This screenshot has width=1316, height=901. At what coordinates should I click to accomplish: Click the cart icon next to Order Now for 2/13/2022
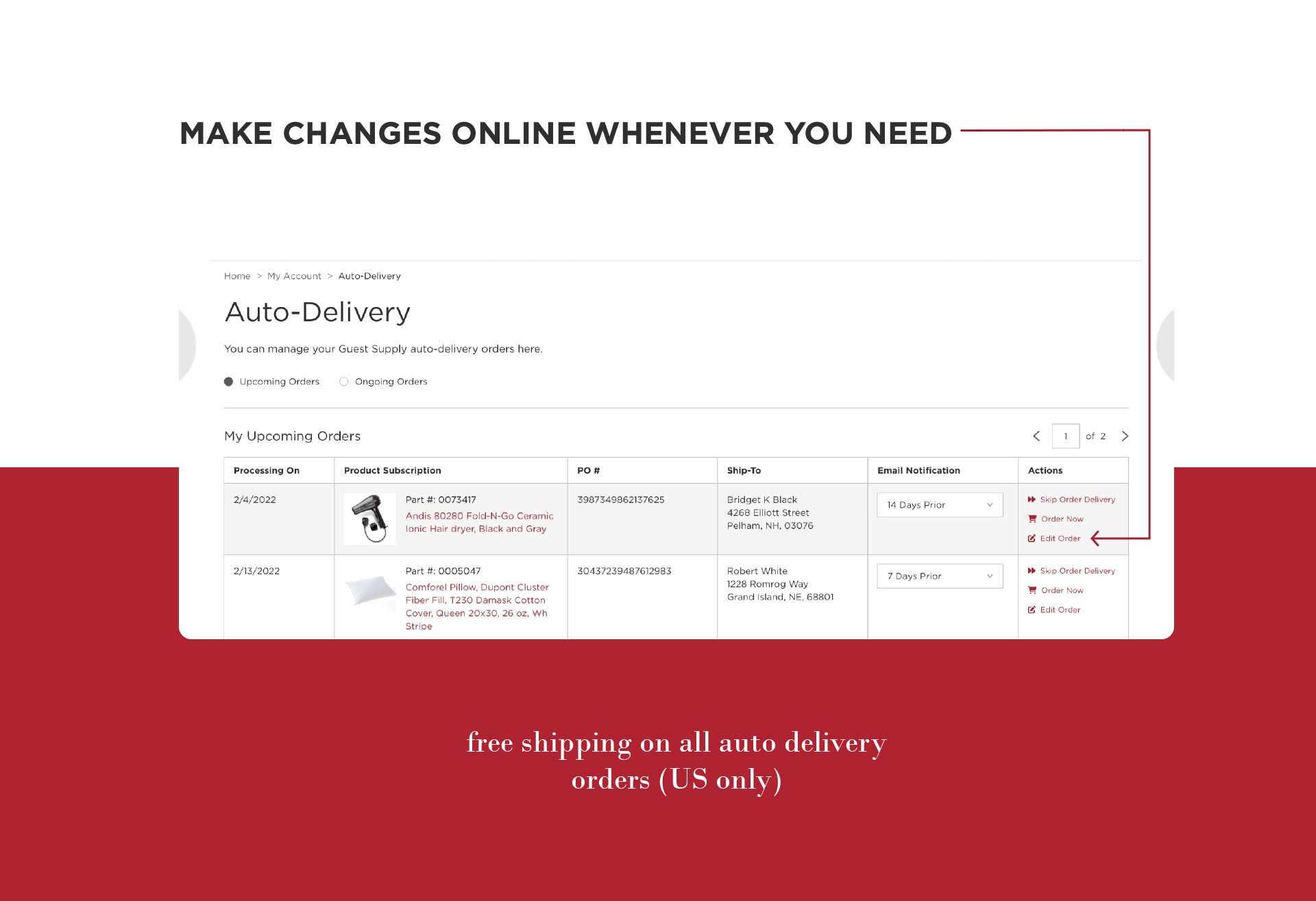coord(1032,590)
